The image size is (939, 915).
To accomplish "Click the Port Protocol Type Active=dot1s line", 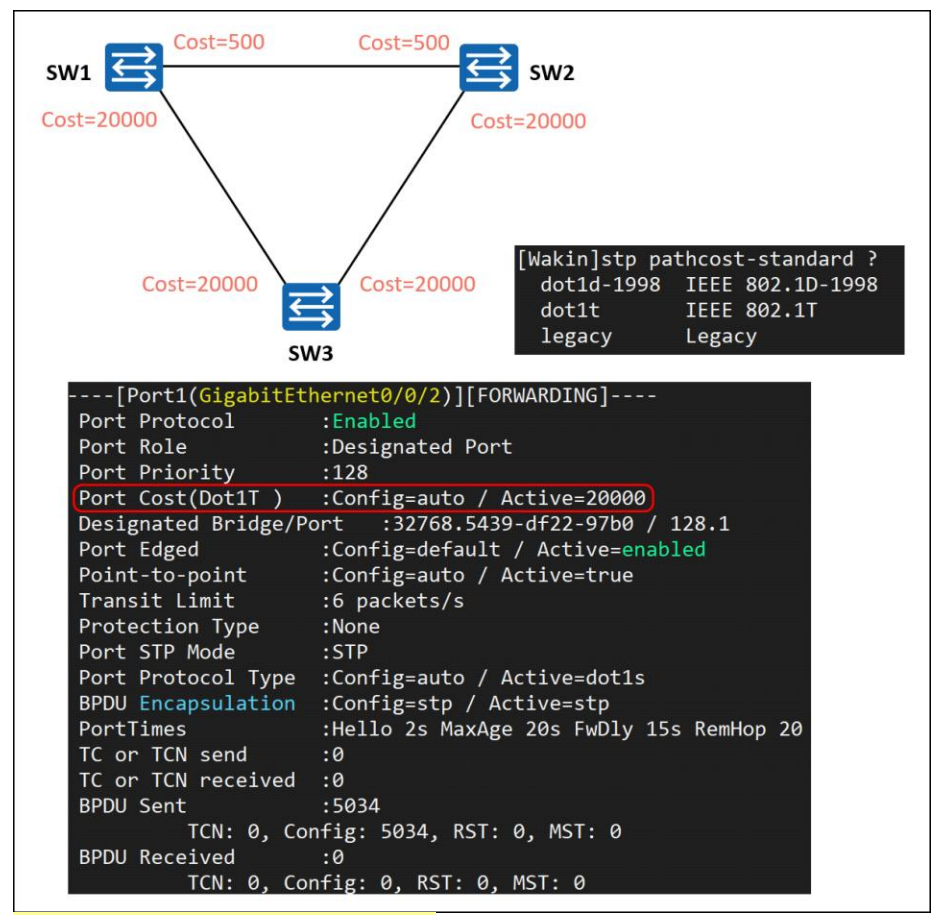I will (x=362, y=678).
